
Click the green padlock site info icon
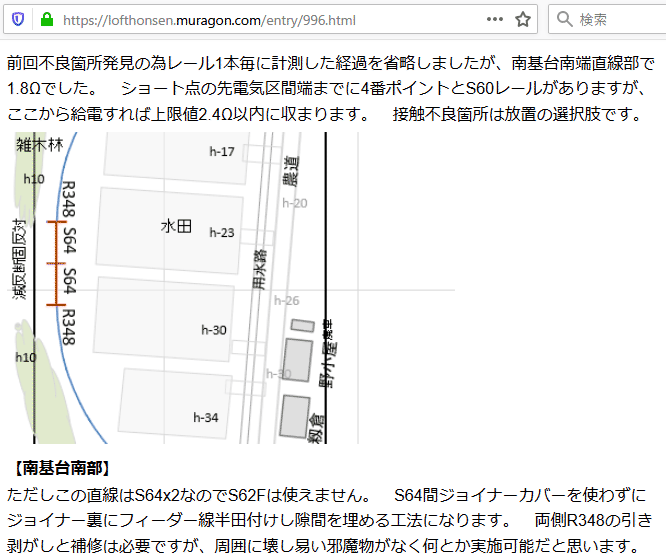(x=46, y=20)
